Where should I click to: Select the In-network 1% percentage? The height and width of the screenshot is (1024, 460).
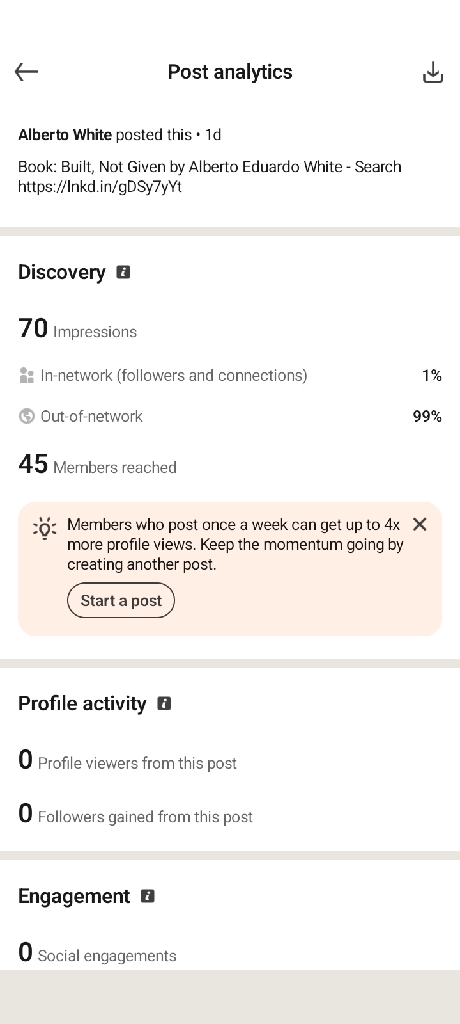tap(432, 376)
